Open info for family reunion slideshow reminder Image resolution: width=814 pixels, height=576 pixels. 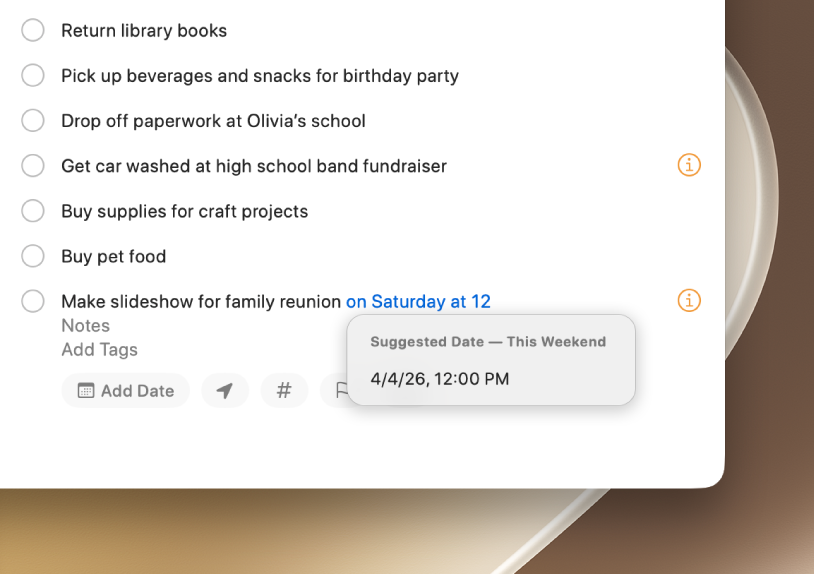point(689,301)
